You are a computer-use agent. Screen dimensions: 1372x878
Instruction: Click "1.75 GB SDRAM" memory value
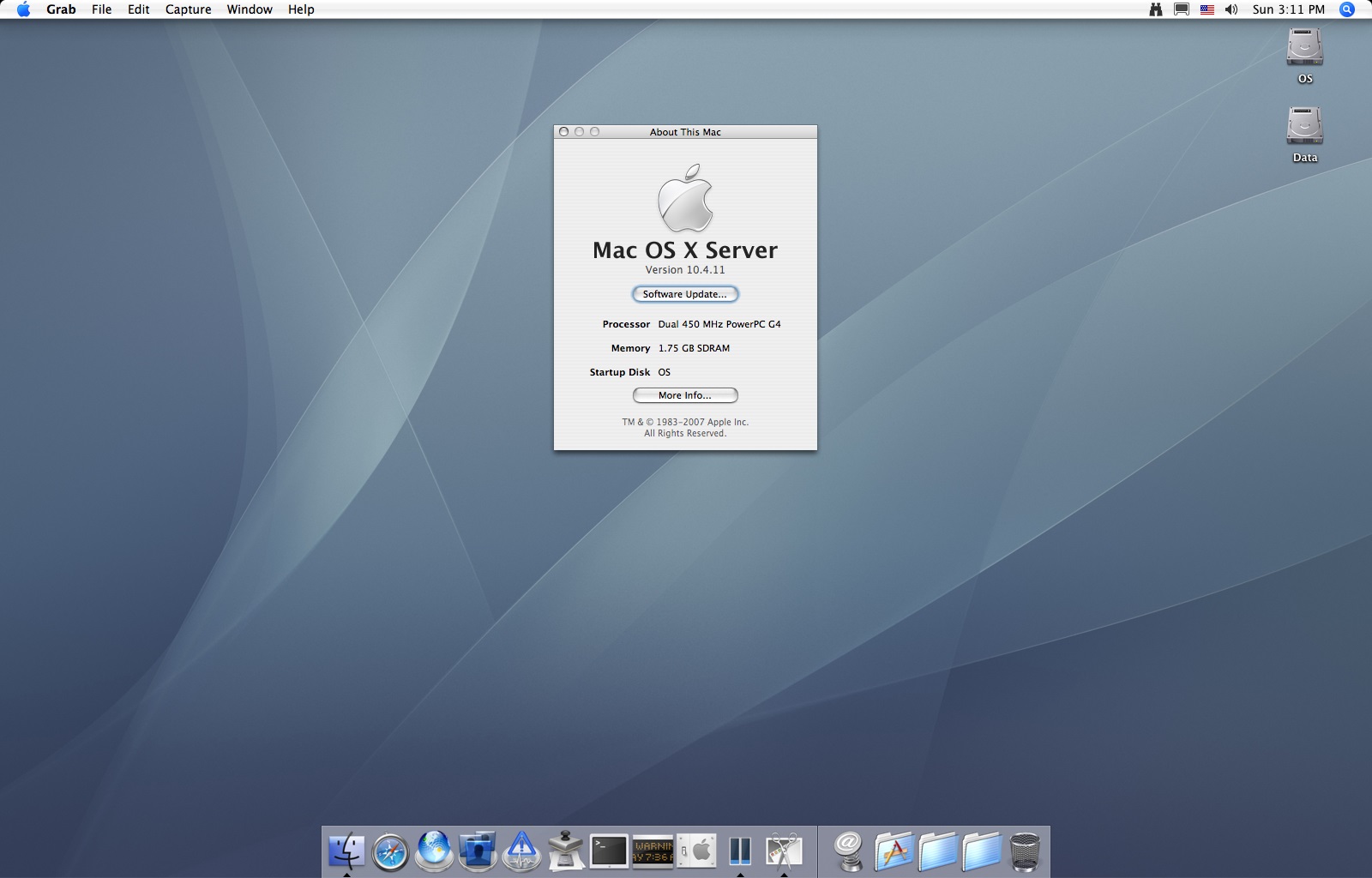(694, 348)
